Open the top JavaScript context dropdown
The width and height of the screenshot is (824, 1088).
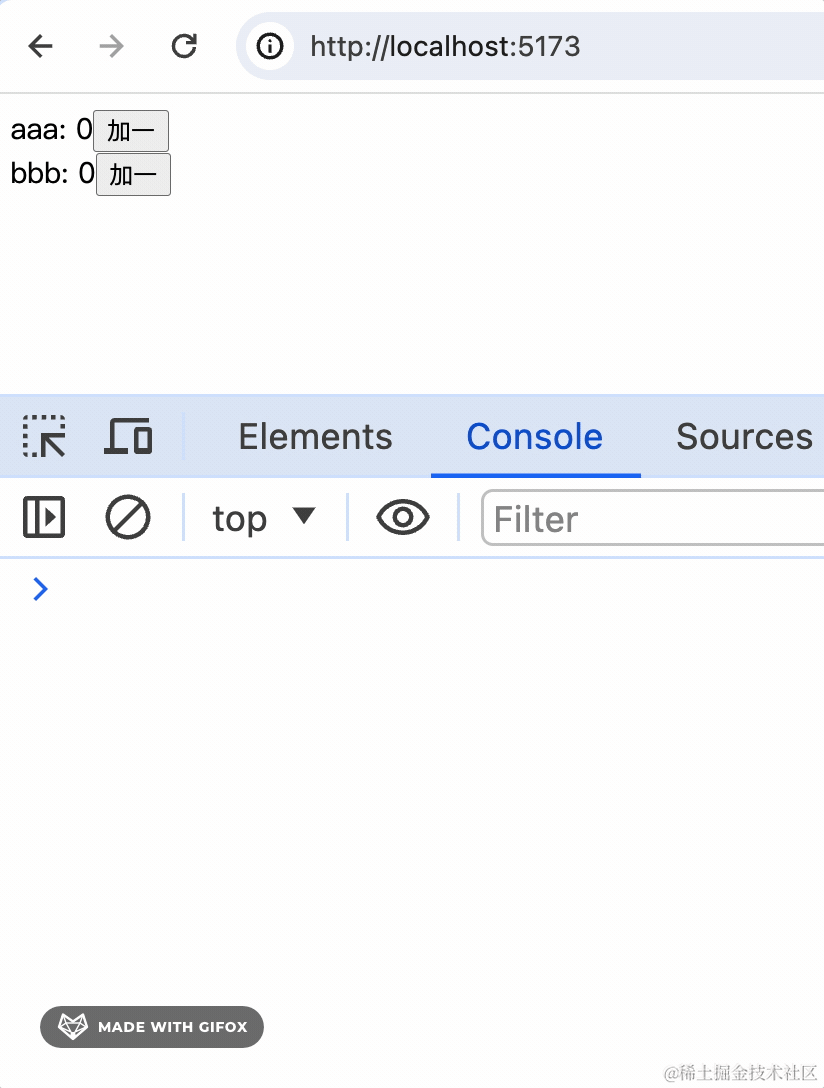264,518
